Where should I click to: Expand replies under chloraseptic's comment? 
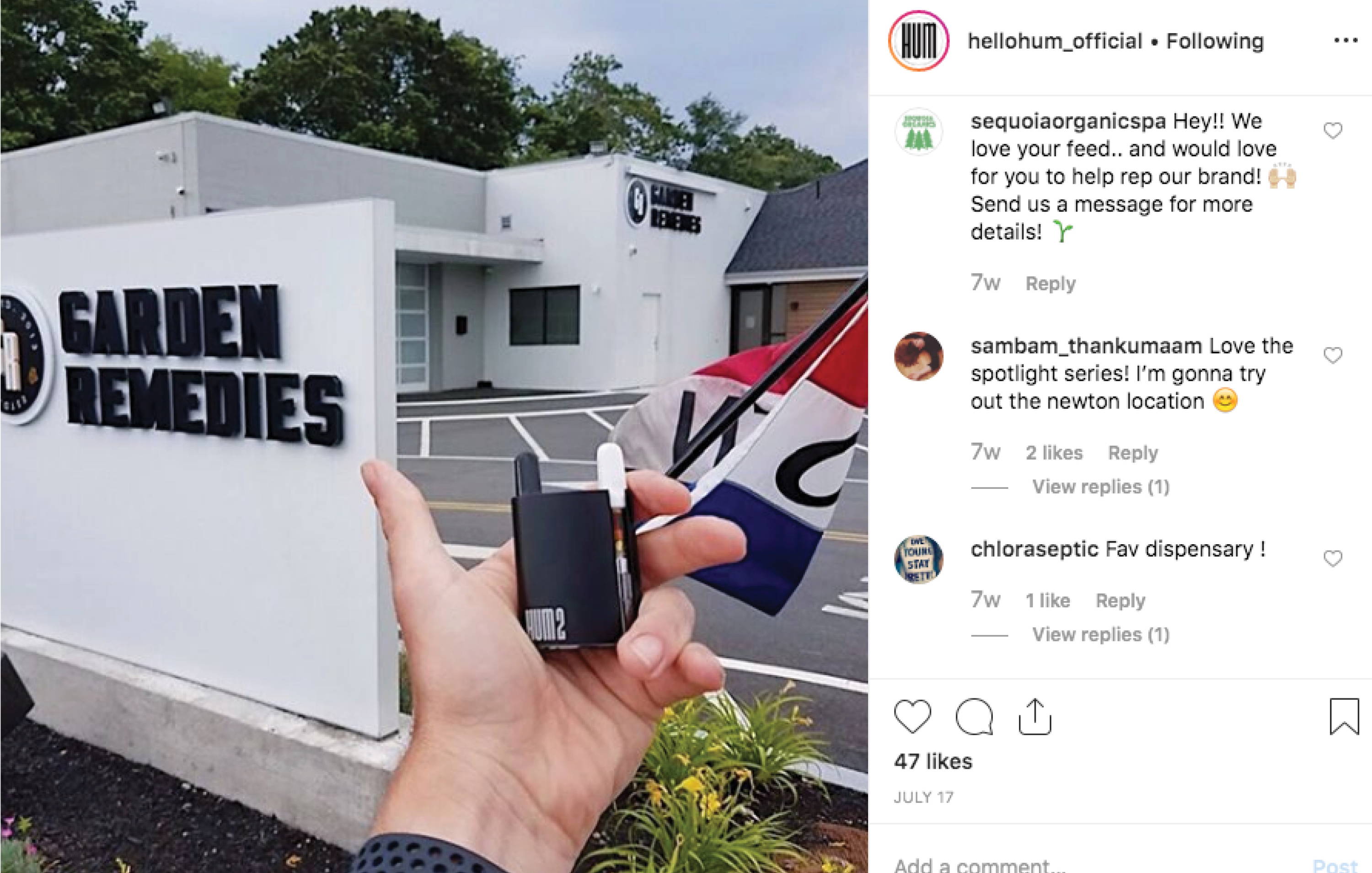click(1101, 634)
